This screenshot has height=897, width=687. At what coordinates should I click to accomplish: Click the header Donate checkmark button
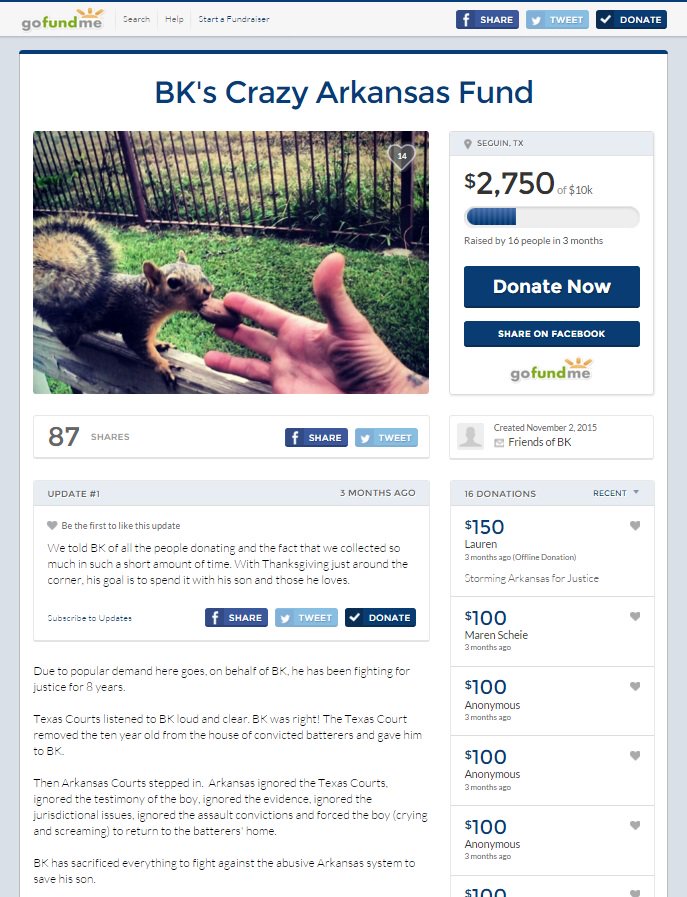click(x=631, y=19)
